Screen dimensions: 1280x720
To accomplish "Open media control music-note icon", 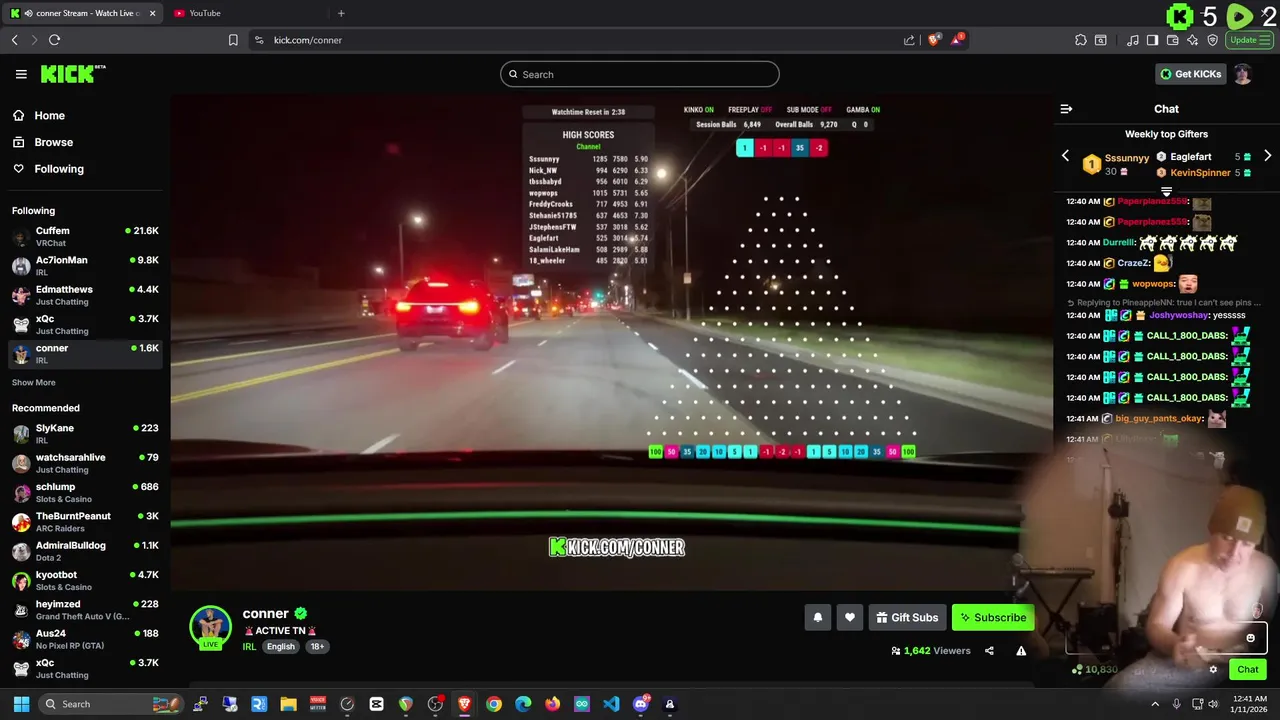I will pyautogui.click(x=1133, y=40).
